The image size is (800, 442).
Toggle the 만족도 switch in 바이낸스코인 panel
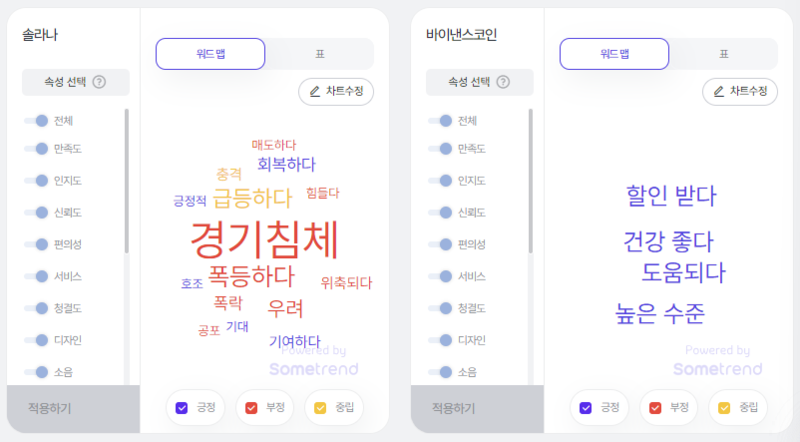pos(440,149)
